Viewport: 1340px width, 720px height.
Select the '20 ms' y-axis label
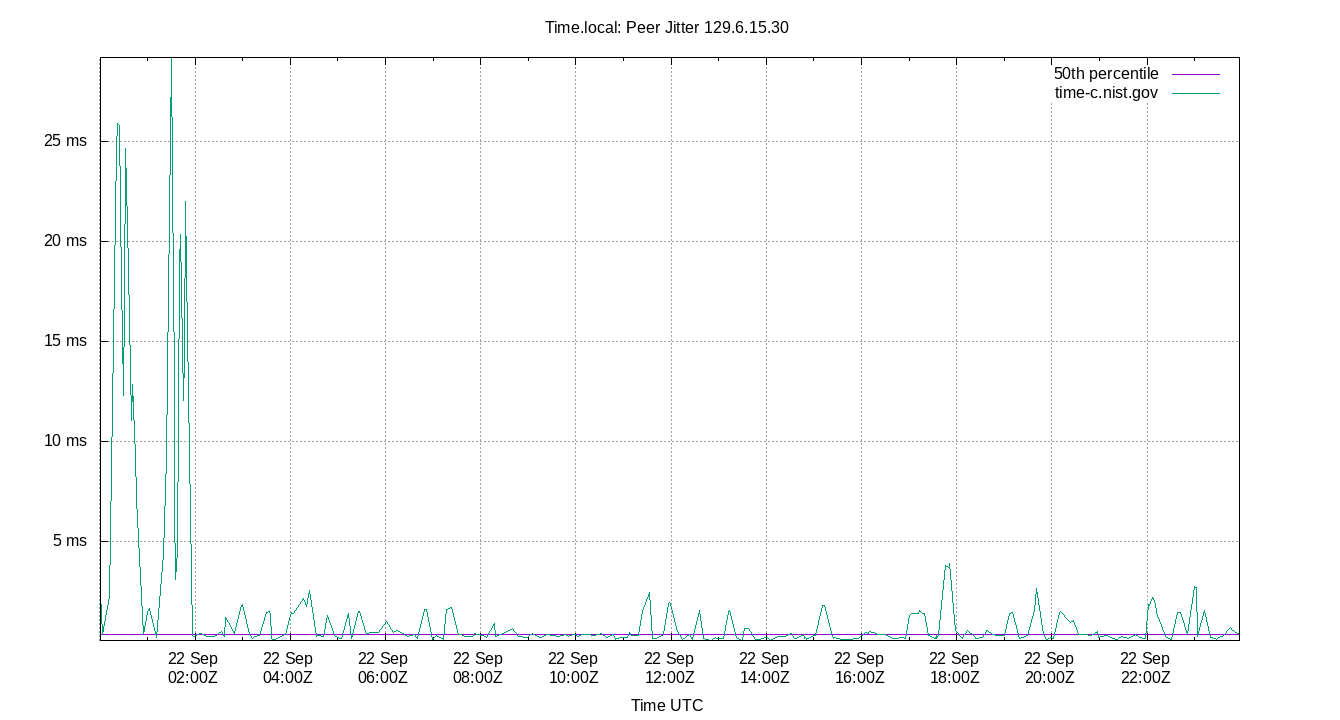pos(66,241)
